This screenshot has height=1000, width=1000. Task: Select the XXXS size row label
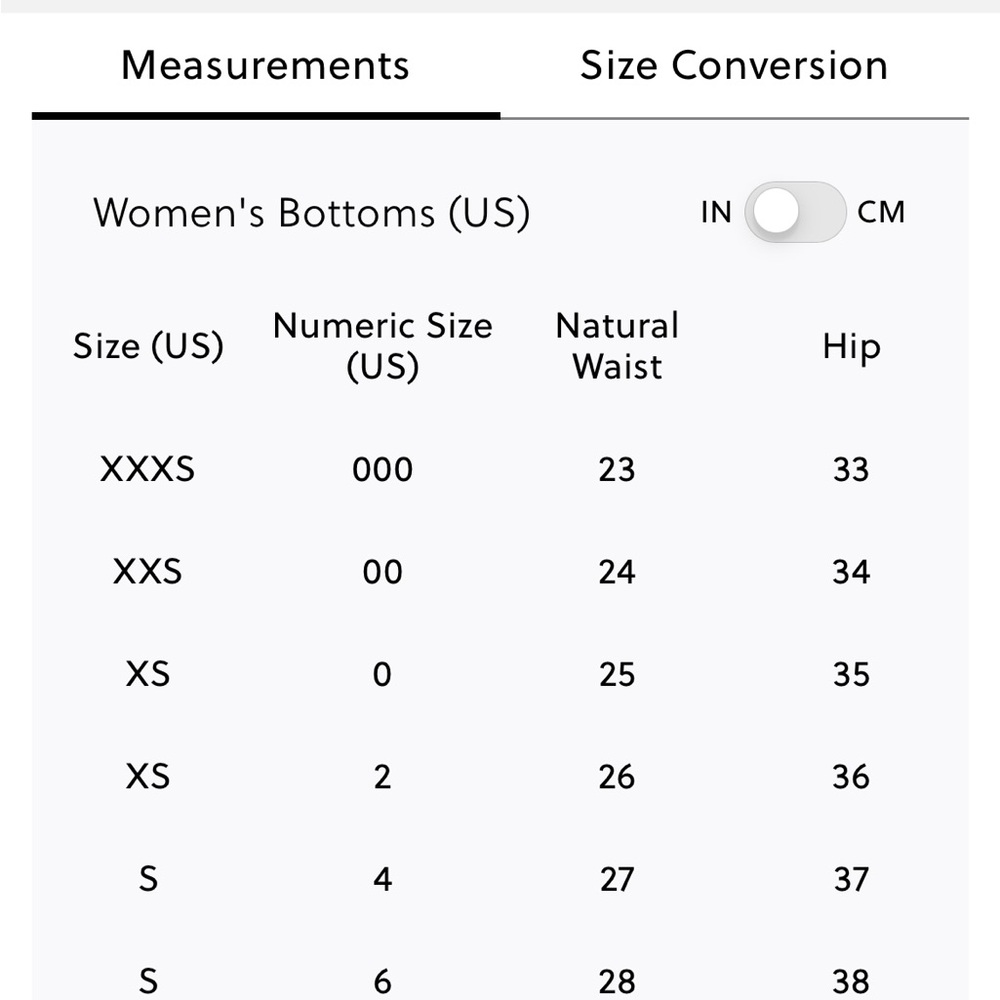pyautogui.click(x=147, y=469)
